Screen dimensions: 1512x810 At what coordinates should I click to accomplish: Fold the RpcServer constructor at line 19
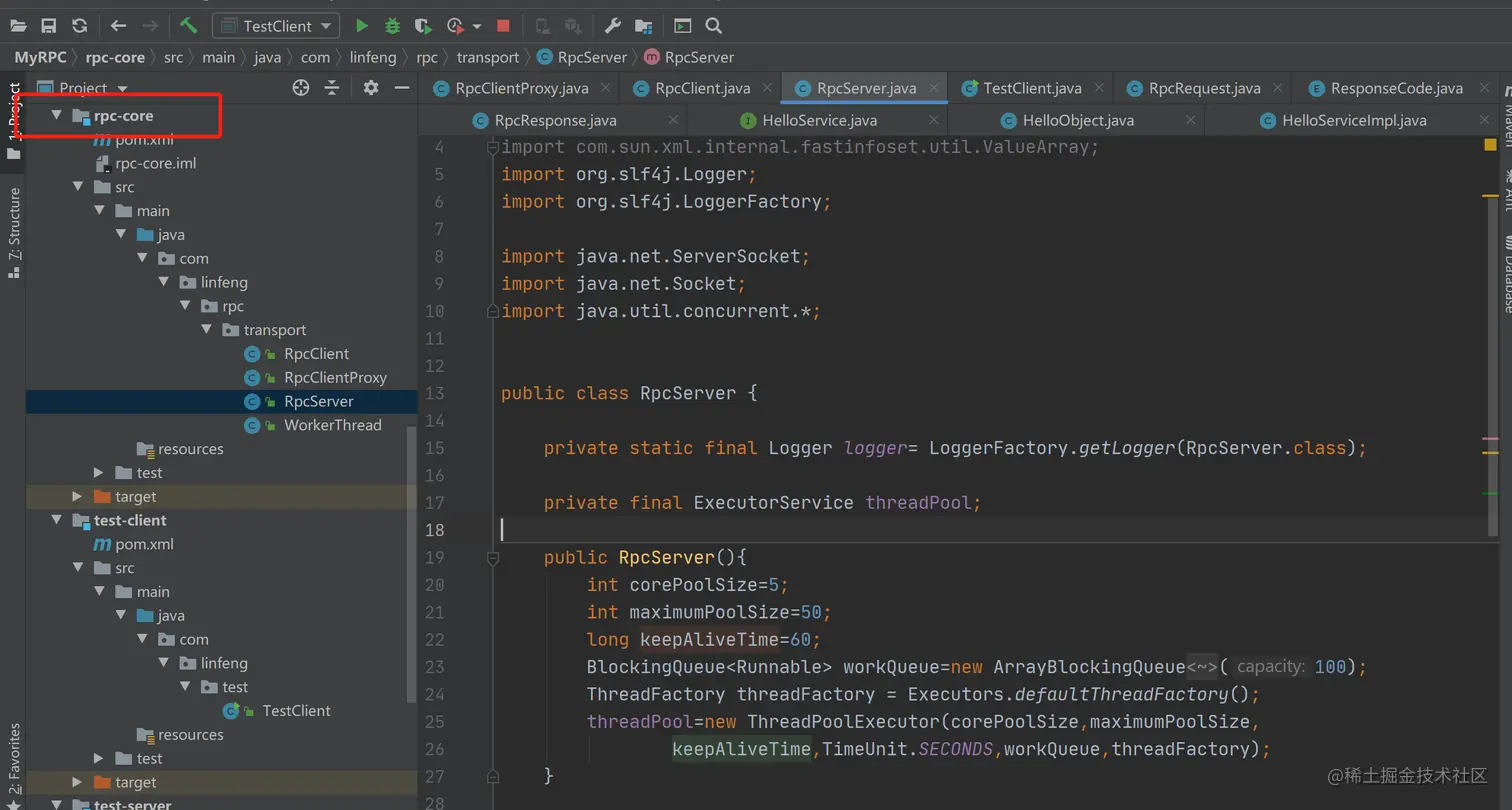492,558
